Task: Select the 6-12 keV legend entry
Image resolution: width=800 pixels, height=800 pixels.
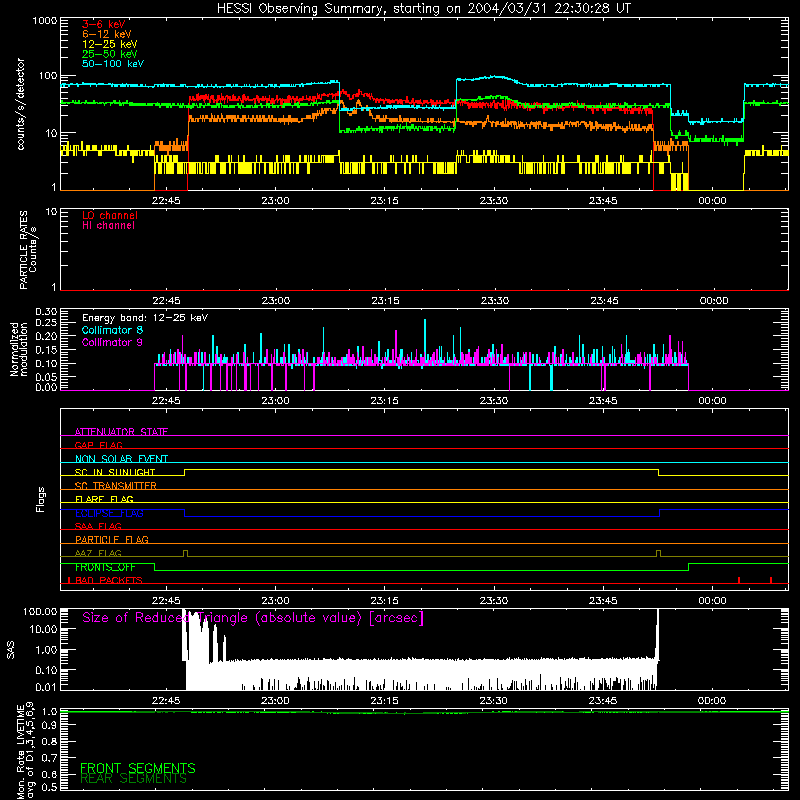Action: (x=107, y=34)
